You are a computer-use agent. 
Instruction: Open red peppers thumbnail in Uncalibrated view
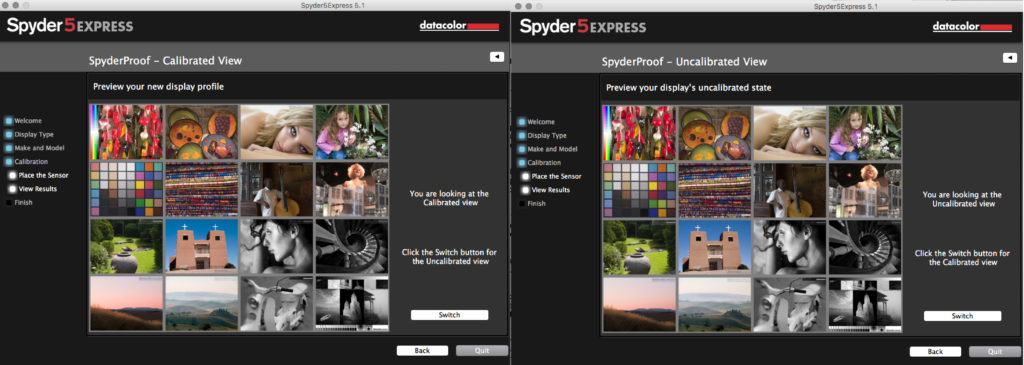pos(639,134)
